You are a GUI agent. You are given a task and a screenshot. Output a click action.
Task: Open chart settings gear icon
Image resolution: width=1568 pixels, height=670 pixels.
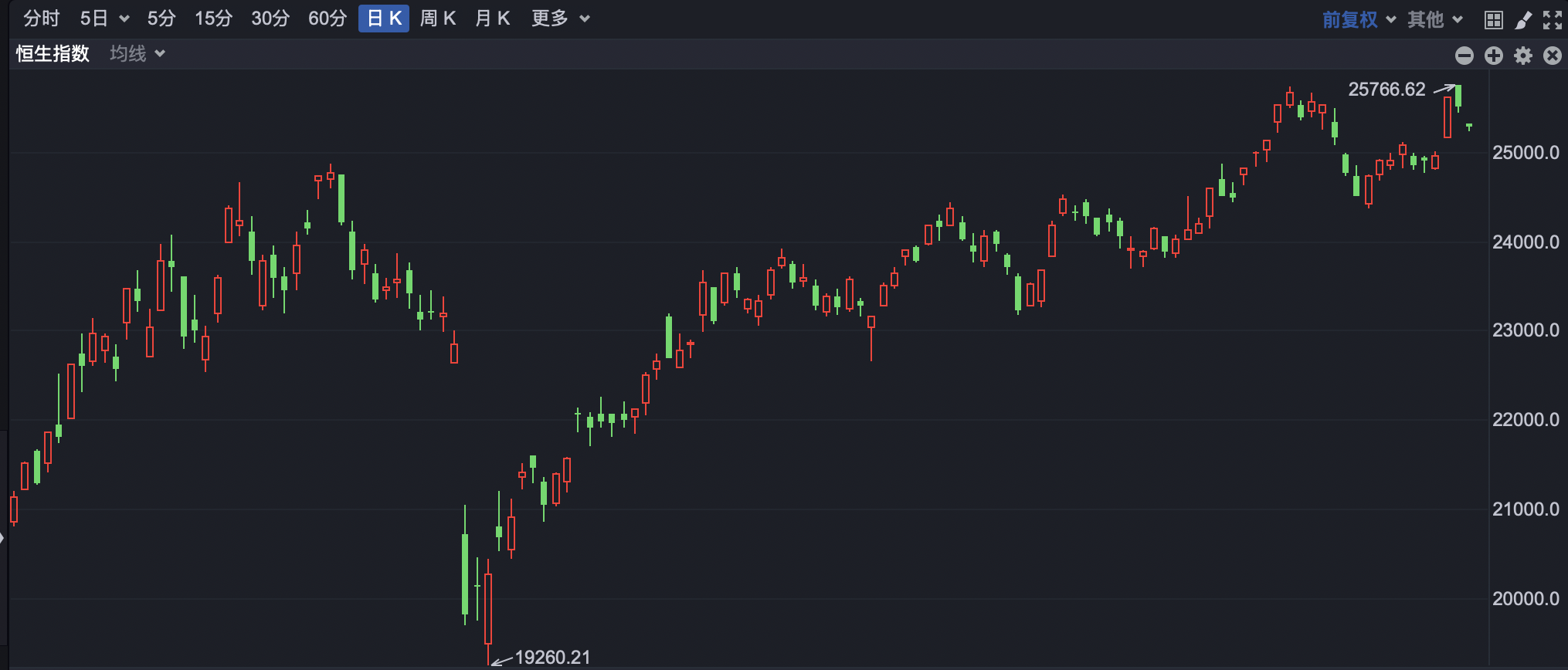[x=1523, y=56]
